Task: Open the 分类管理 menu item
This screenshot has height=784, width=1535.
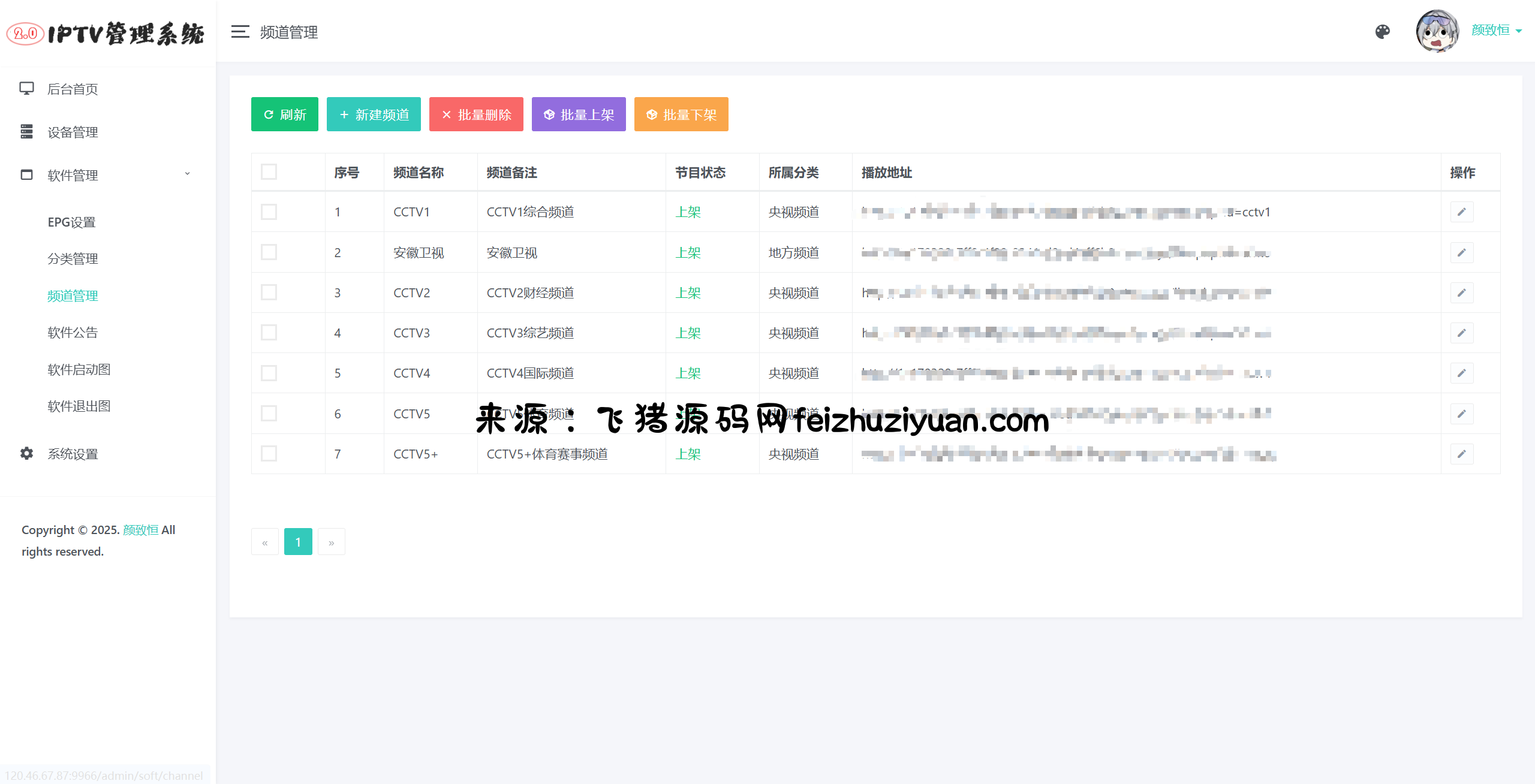Action: (x=73, y=258)
